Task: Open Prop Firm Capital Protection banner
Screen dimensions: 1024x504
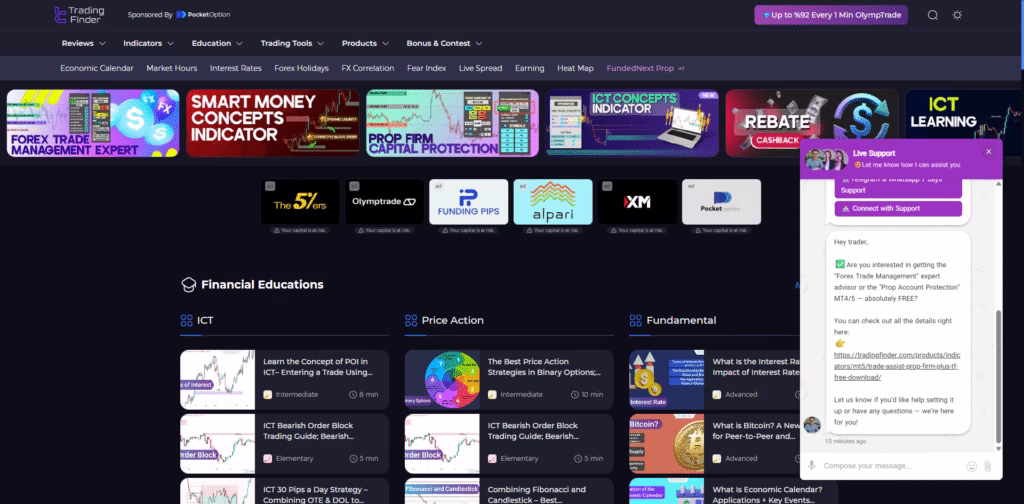Action: [452, 123]
